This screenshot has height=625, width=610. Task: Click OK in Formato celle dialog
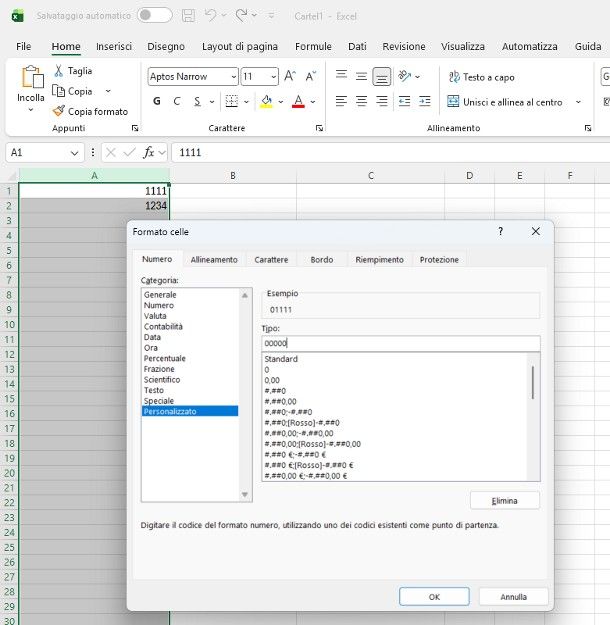pyautogui.click(x=434, y=597)
